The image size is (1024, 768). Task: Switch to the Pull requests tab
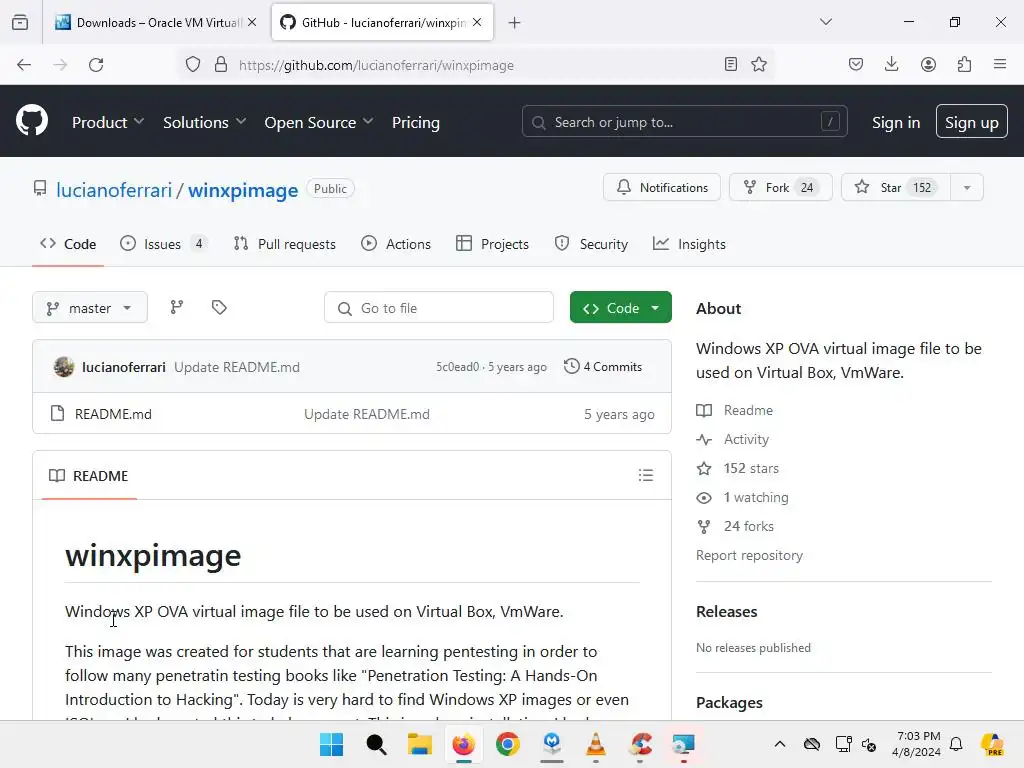[x=285, y=244]
